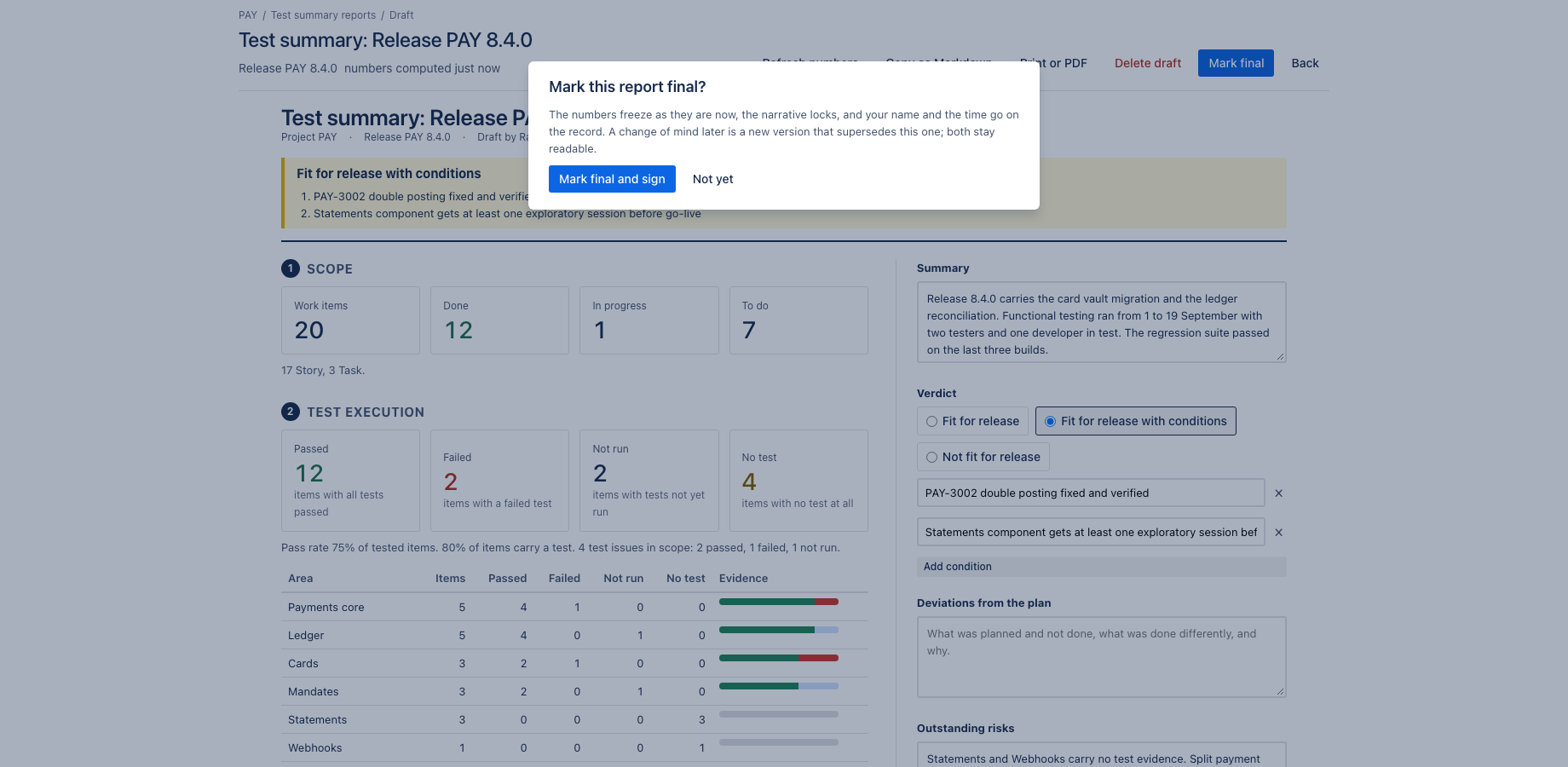Select Fit for release with conditions radio
The image size is (1568, 767).
(x=1135, y=421)
